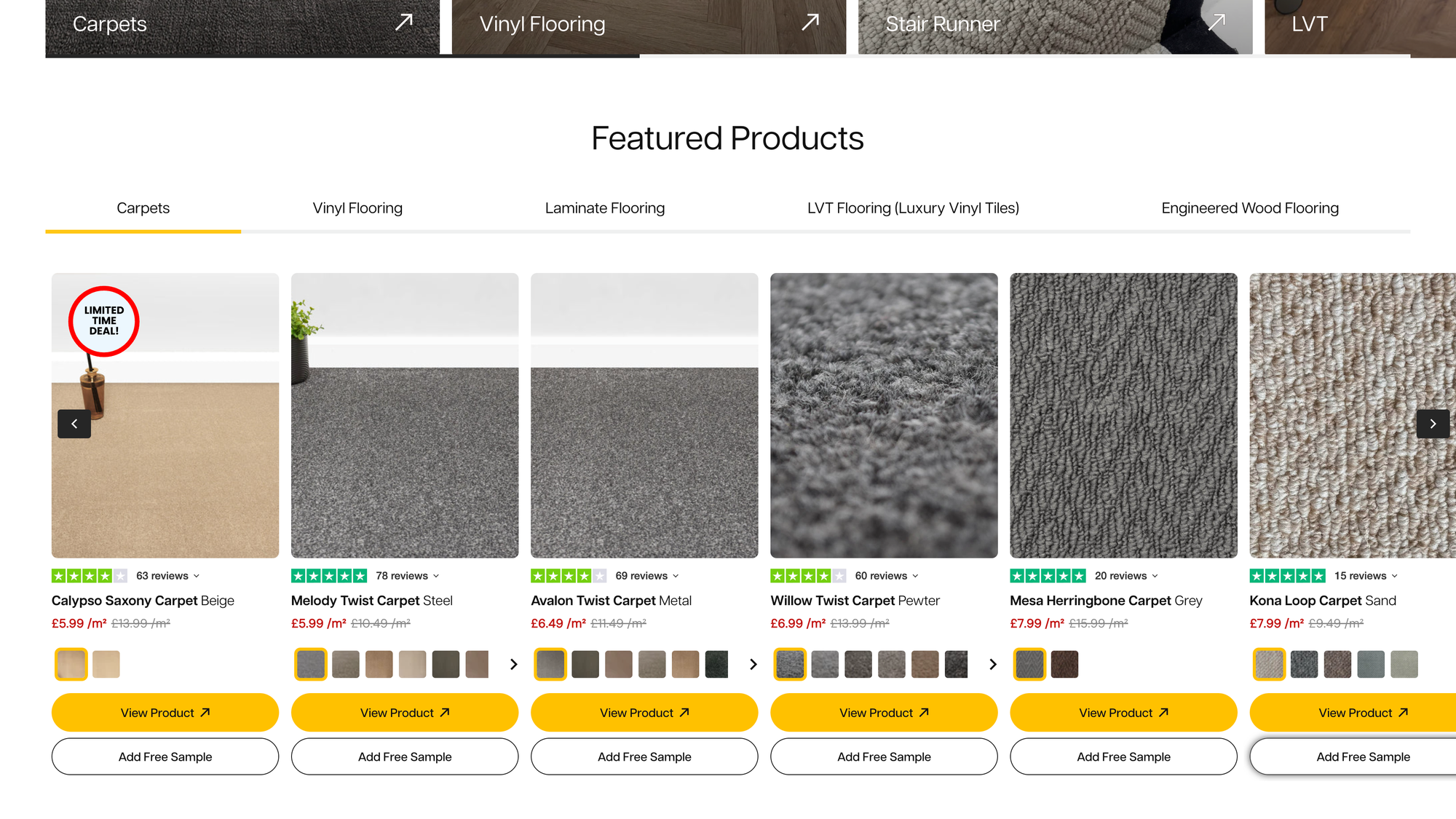Switch to the Engineered Wood Flooring tab

tap(1250, 208)
